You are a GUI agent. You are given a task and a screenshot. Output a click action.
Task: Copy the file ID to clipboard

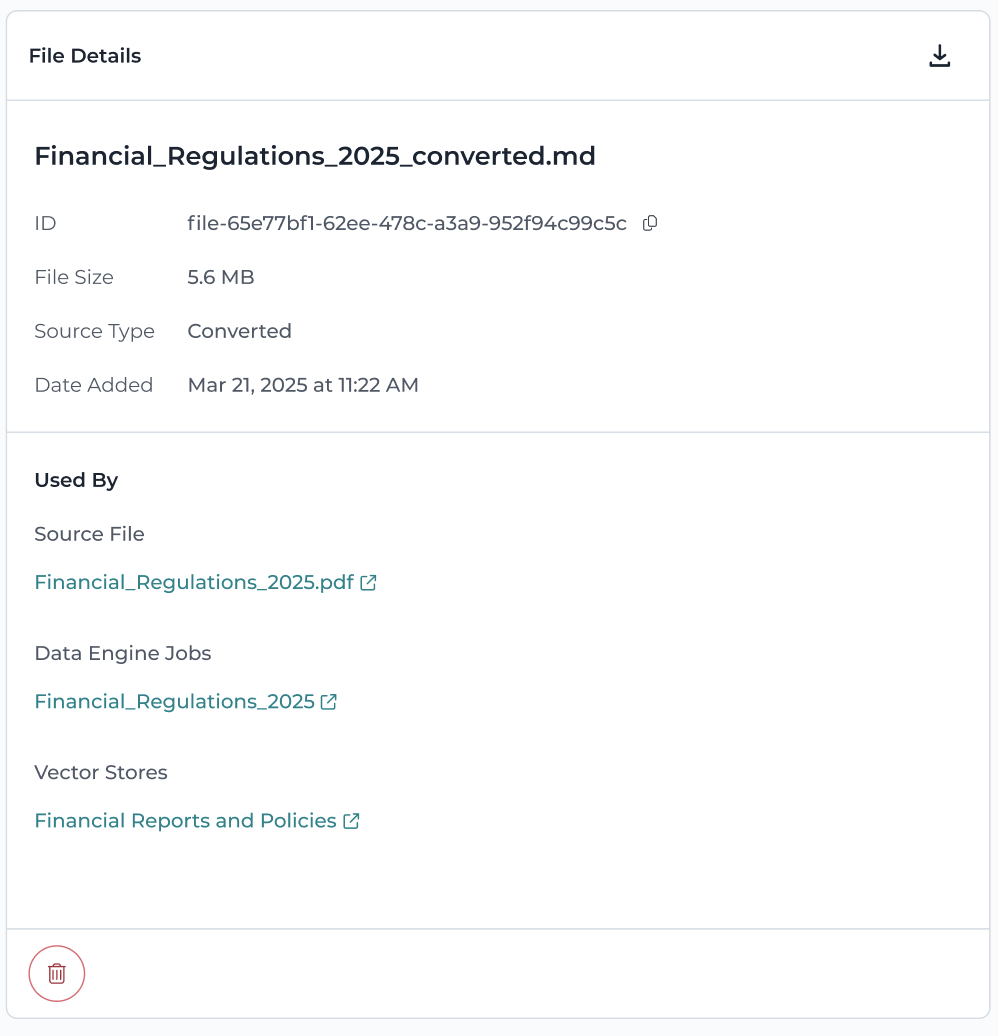click(650, 223)
